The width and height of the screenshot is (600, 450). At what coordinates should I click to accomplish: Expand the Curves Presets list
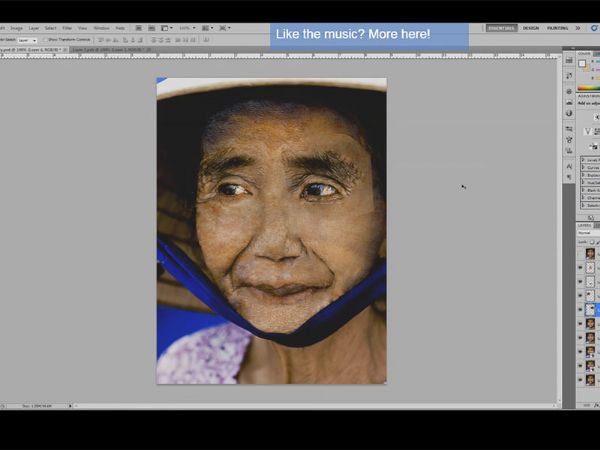coord(583,168)
